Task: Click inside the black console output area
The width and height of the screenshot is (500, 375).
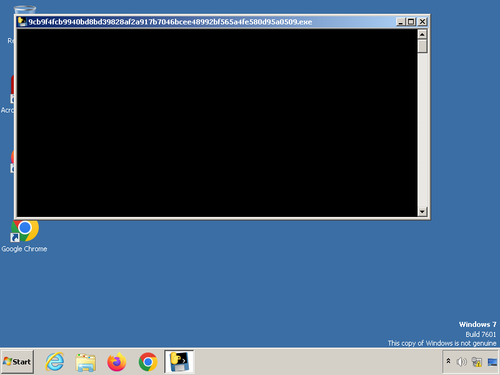Action: click(217, 123)
